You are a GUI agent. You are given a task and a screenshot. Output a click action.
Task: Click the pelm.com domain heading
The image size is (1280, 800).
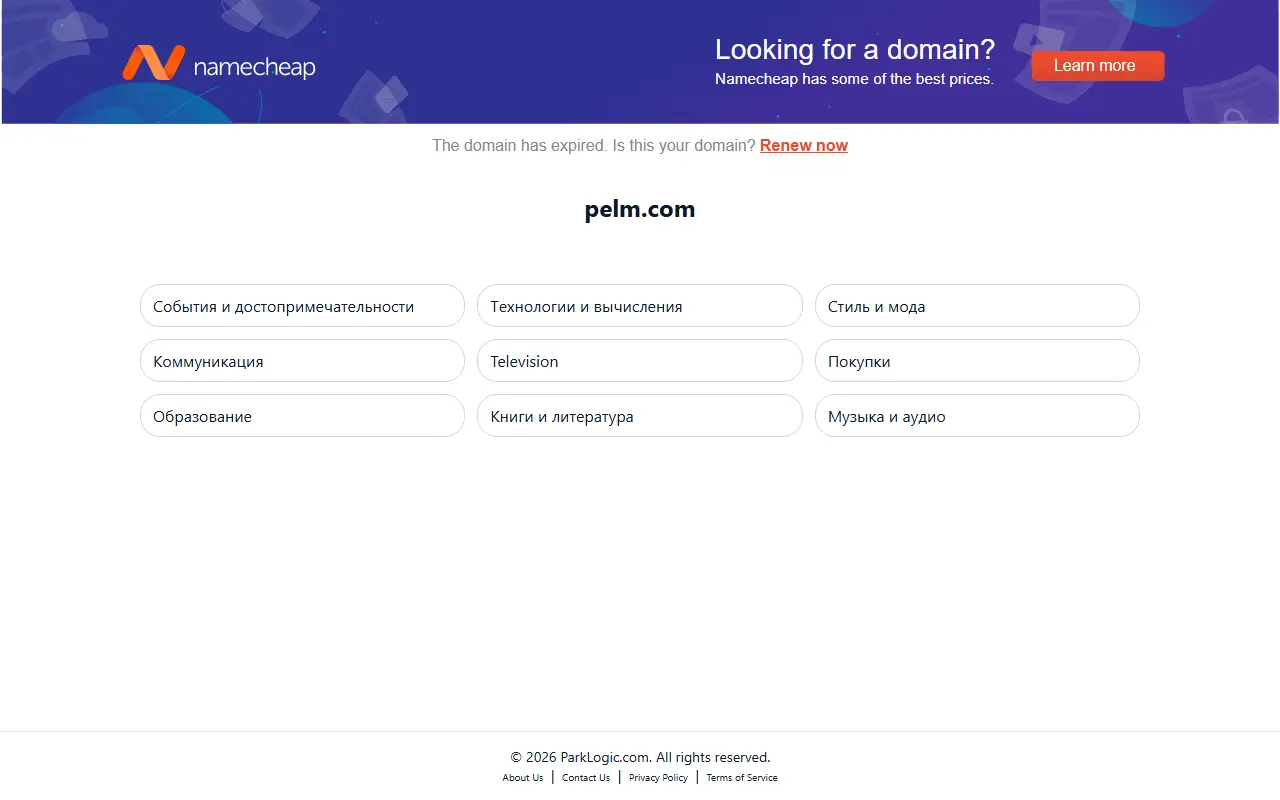coord(640,210)
